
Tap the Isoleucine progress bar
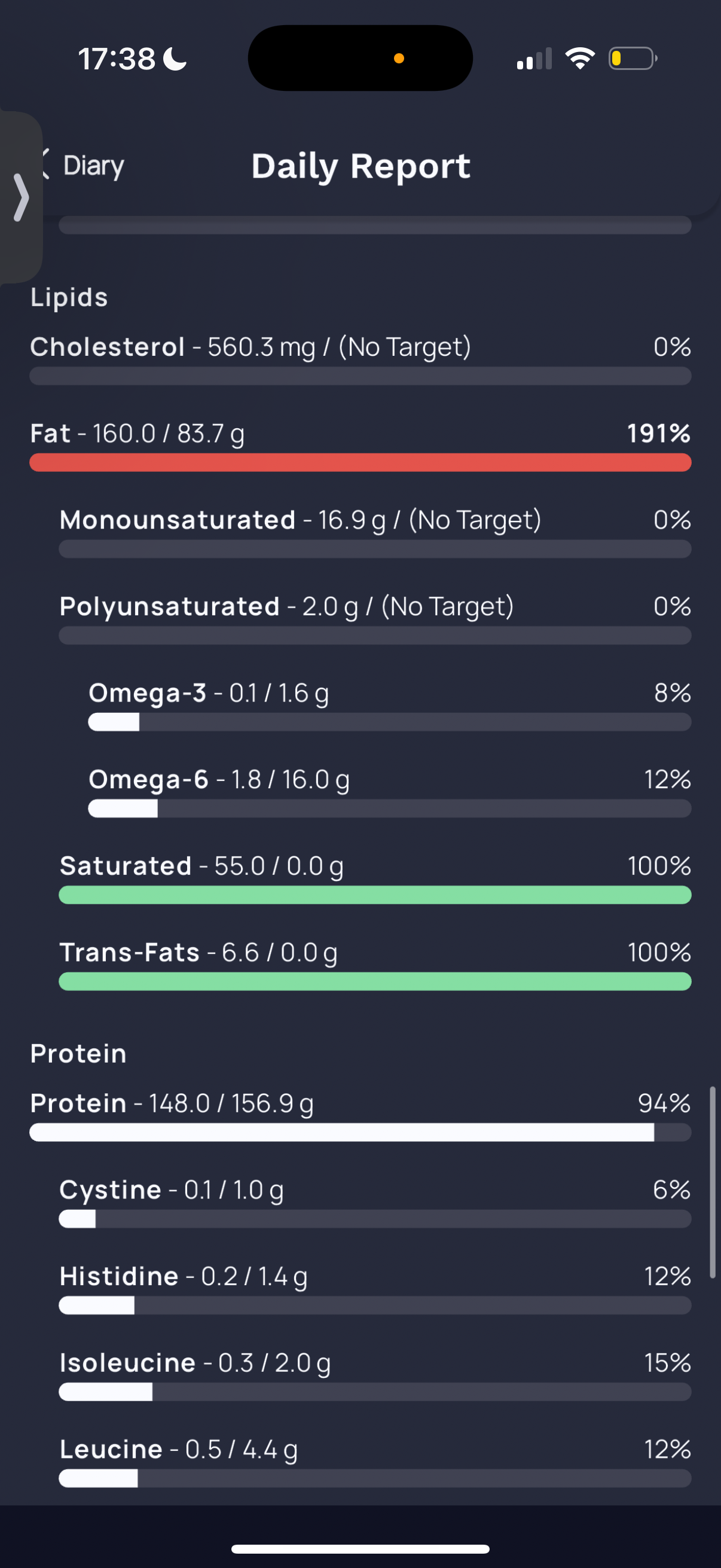[375, 1392]
